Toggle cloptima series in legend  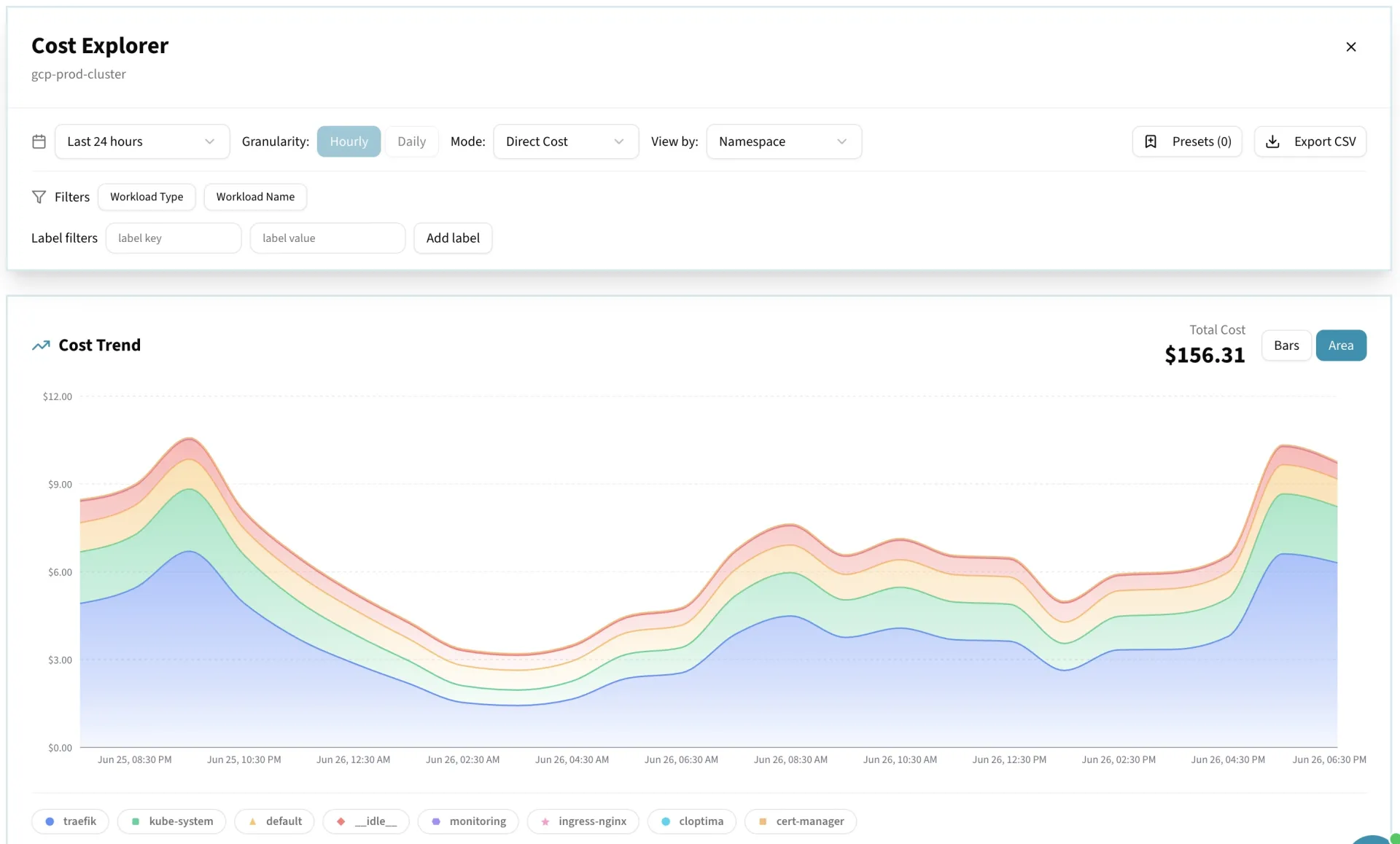coord(691,821)
